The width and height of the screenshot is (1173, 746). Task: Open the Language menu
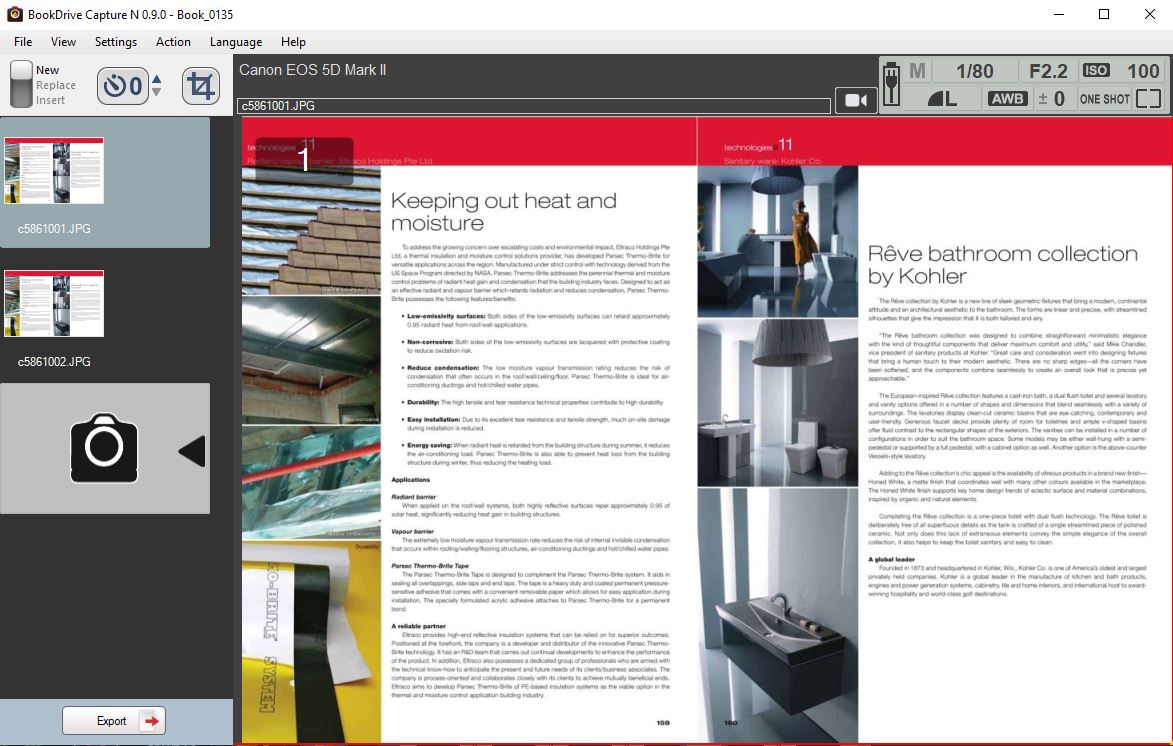point(236,42)
